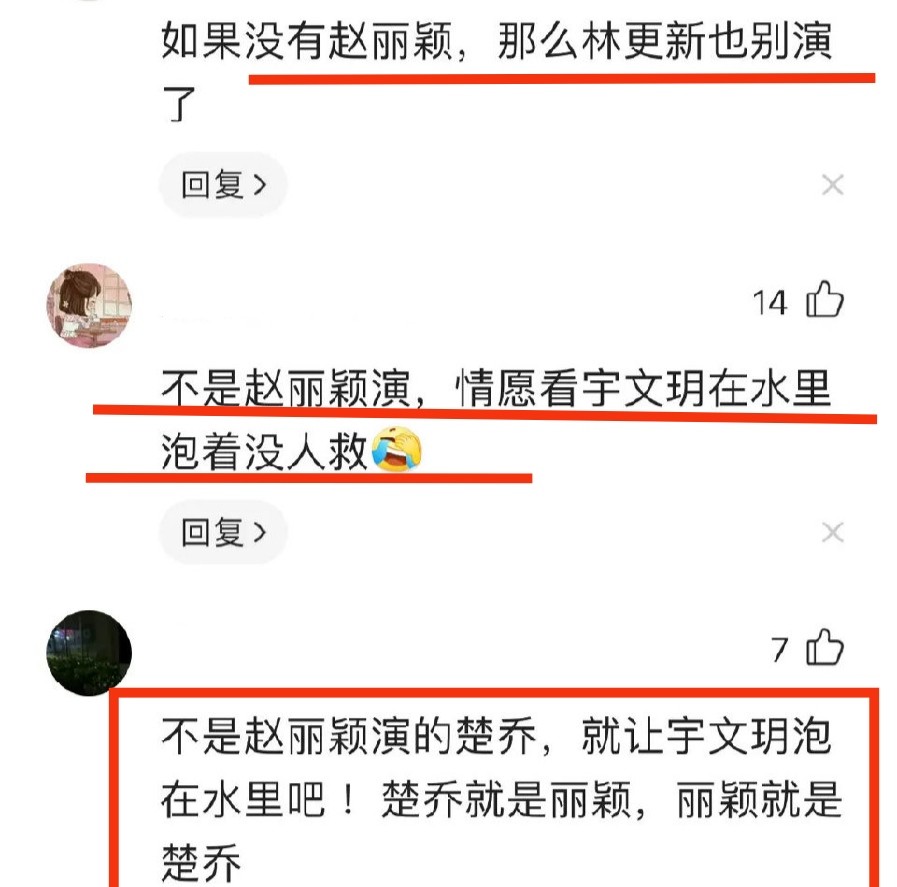
Task: Open the dark night-scene avatar profile
Action: (x=89, y=653)
